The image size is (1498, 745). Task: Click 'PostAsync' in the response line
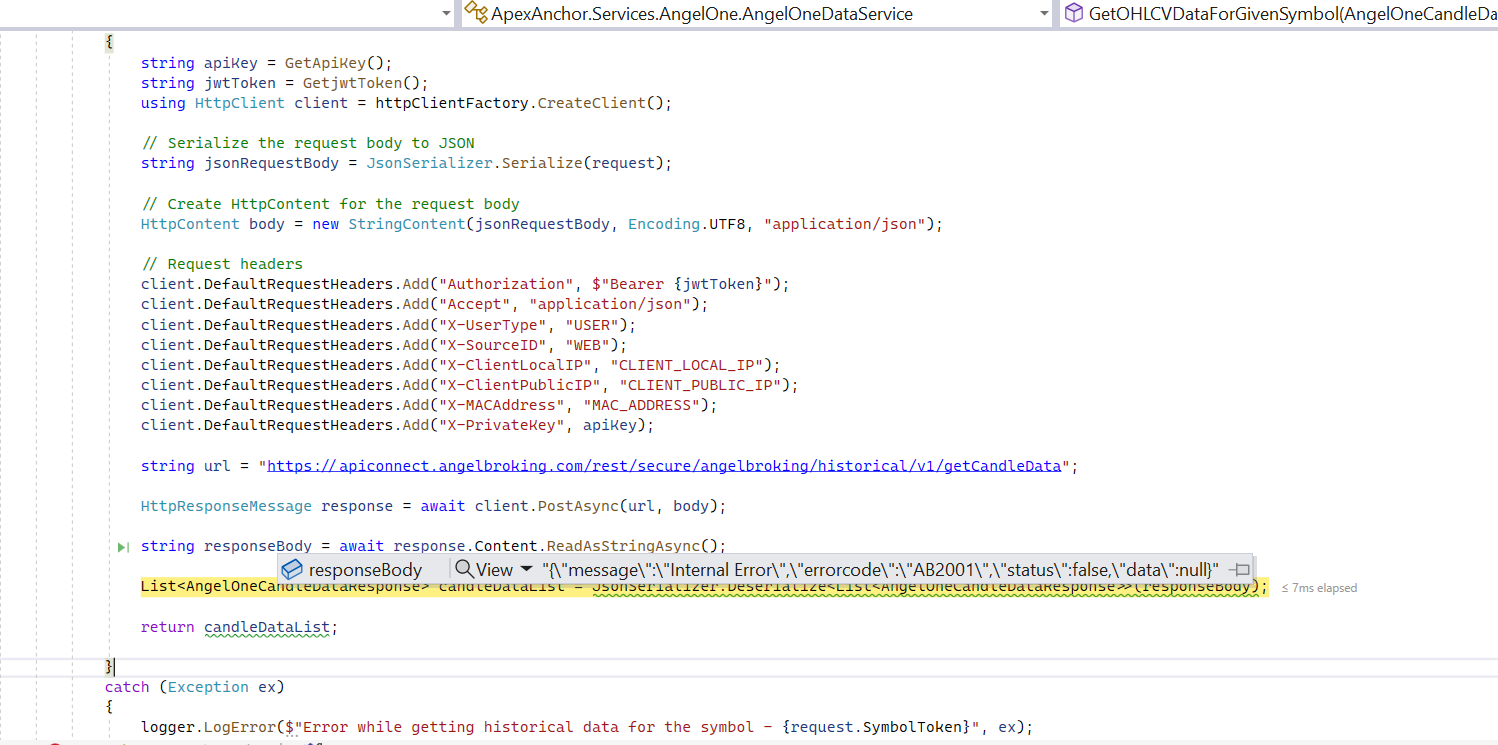click(x=578, y=506)
